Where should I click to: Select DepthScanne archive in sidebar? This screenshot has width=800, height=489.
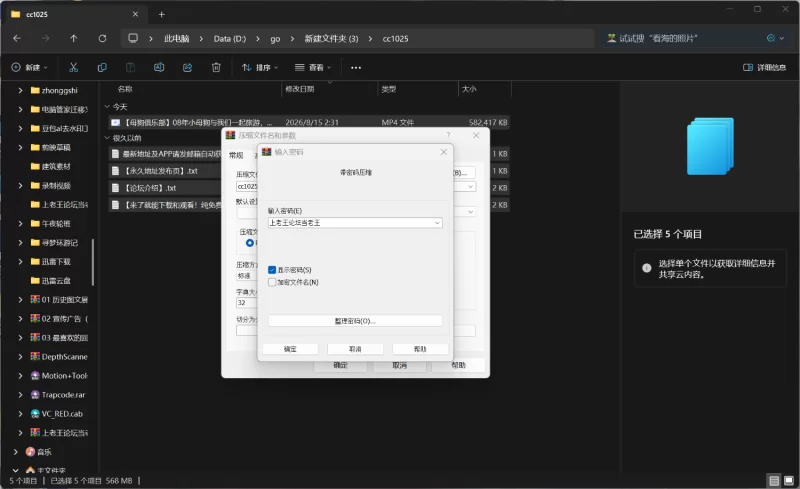tap(64, 356)
